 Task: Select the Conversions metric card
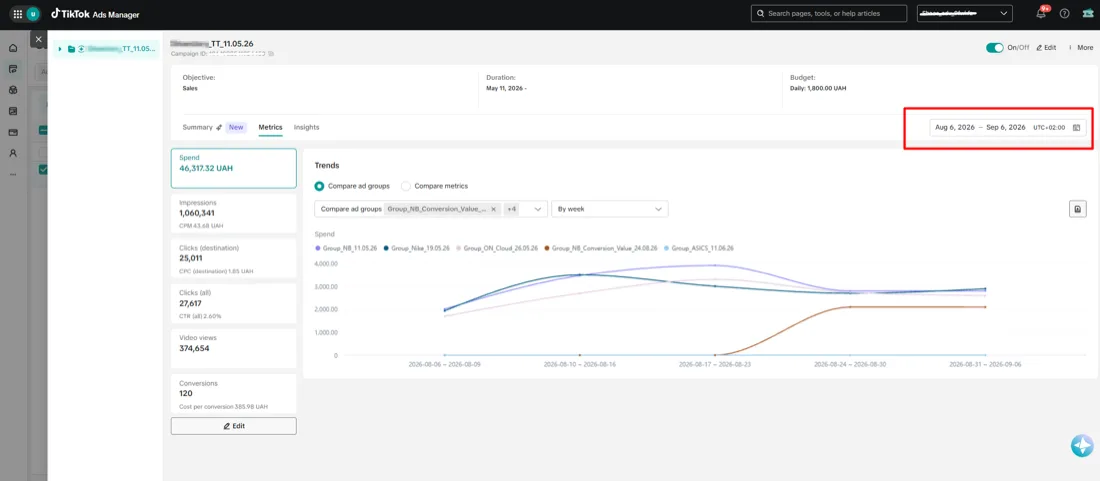[x=234, y=393]
